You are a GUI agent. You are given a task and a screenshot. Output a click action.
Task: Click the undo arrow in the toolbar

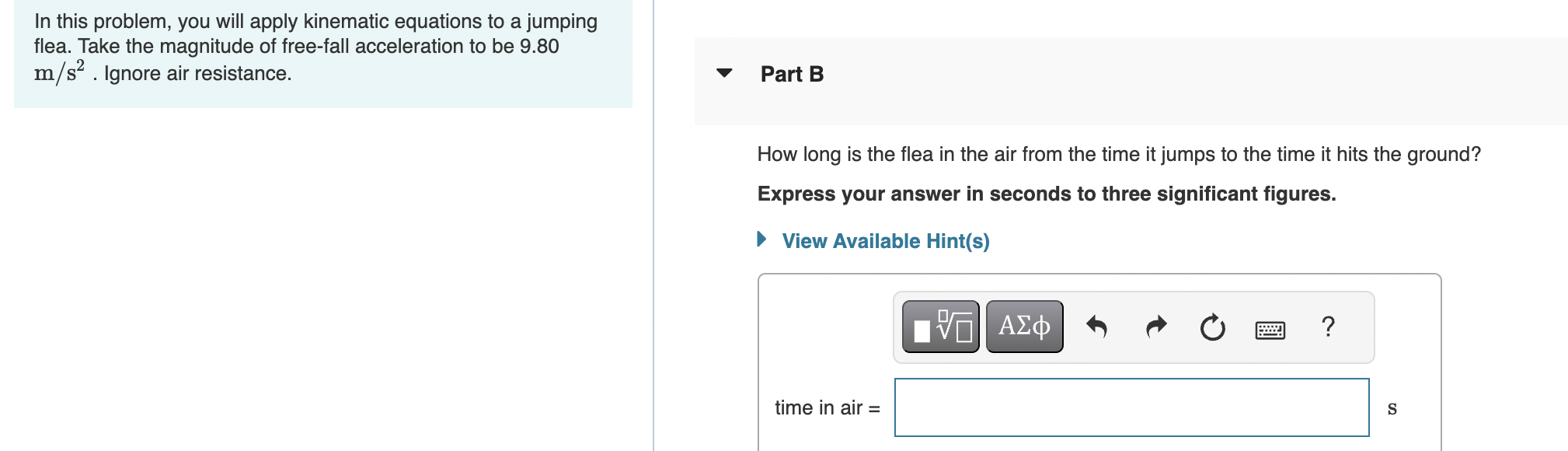click(1098, 327)
